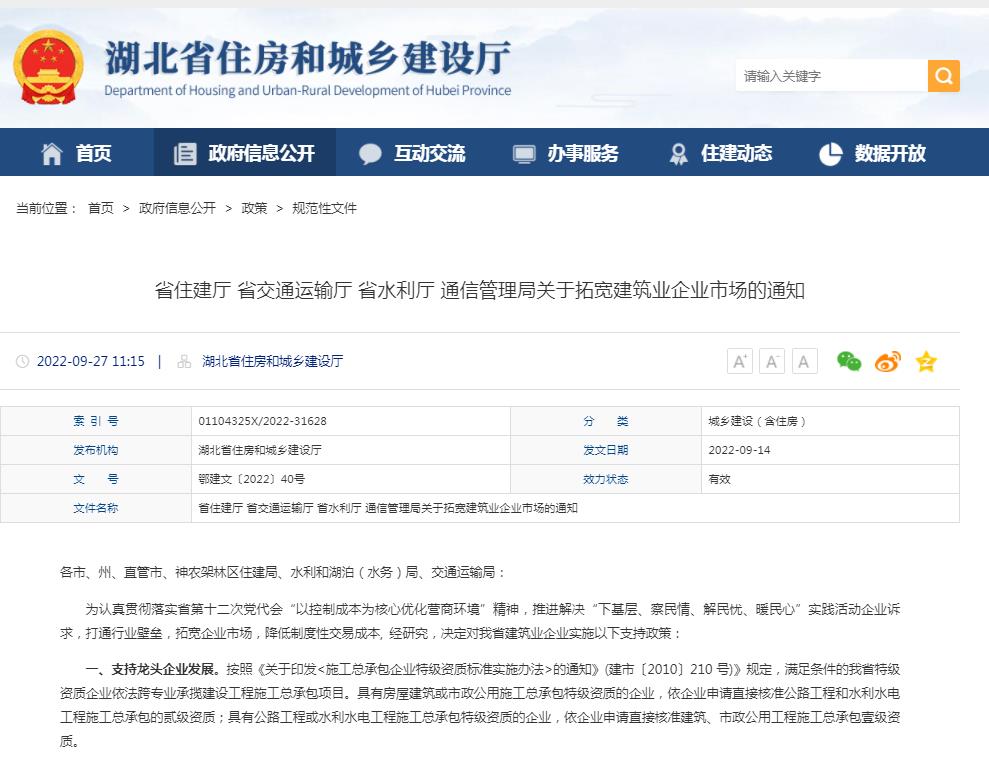Click the WeChat share icon

849,362
